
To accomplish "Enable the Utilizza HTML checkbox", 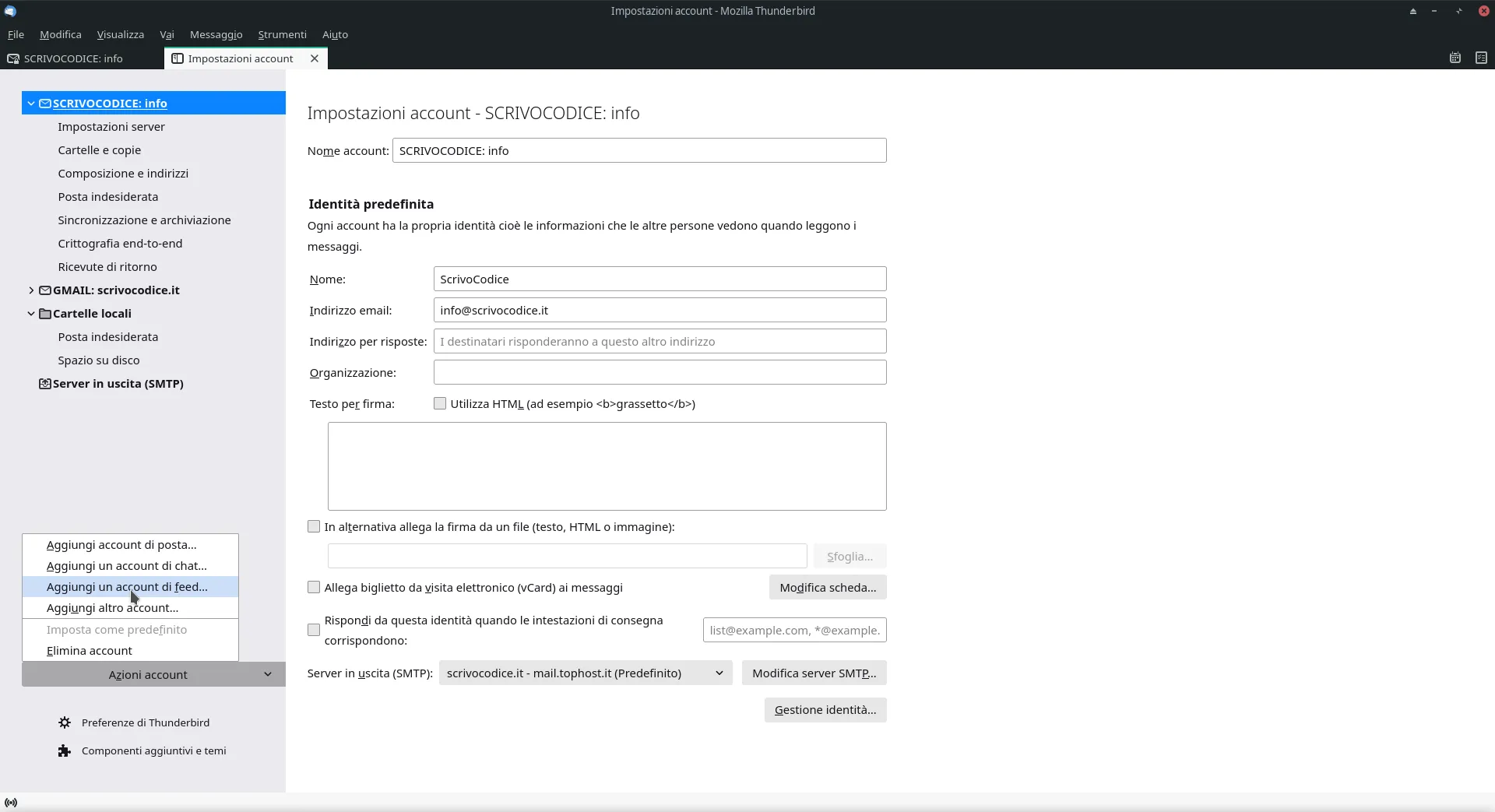I will pos(440,403).
